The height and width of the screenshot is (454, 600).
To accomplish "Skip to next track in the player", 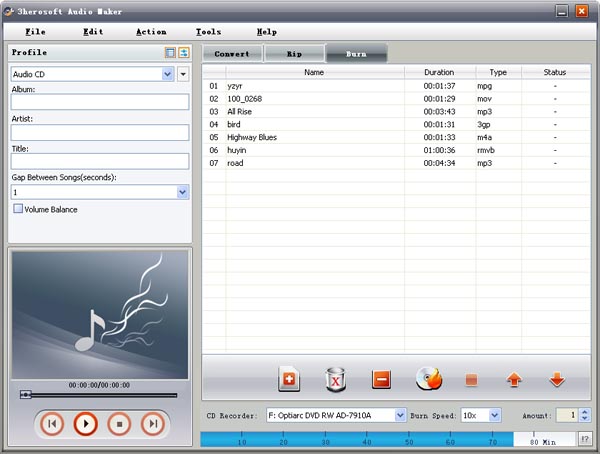I will (x=152, y=424).
